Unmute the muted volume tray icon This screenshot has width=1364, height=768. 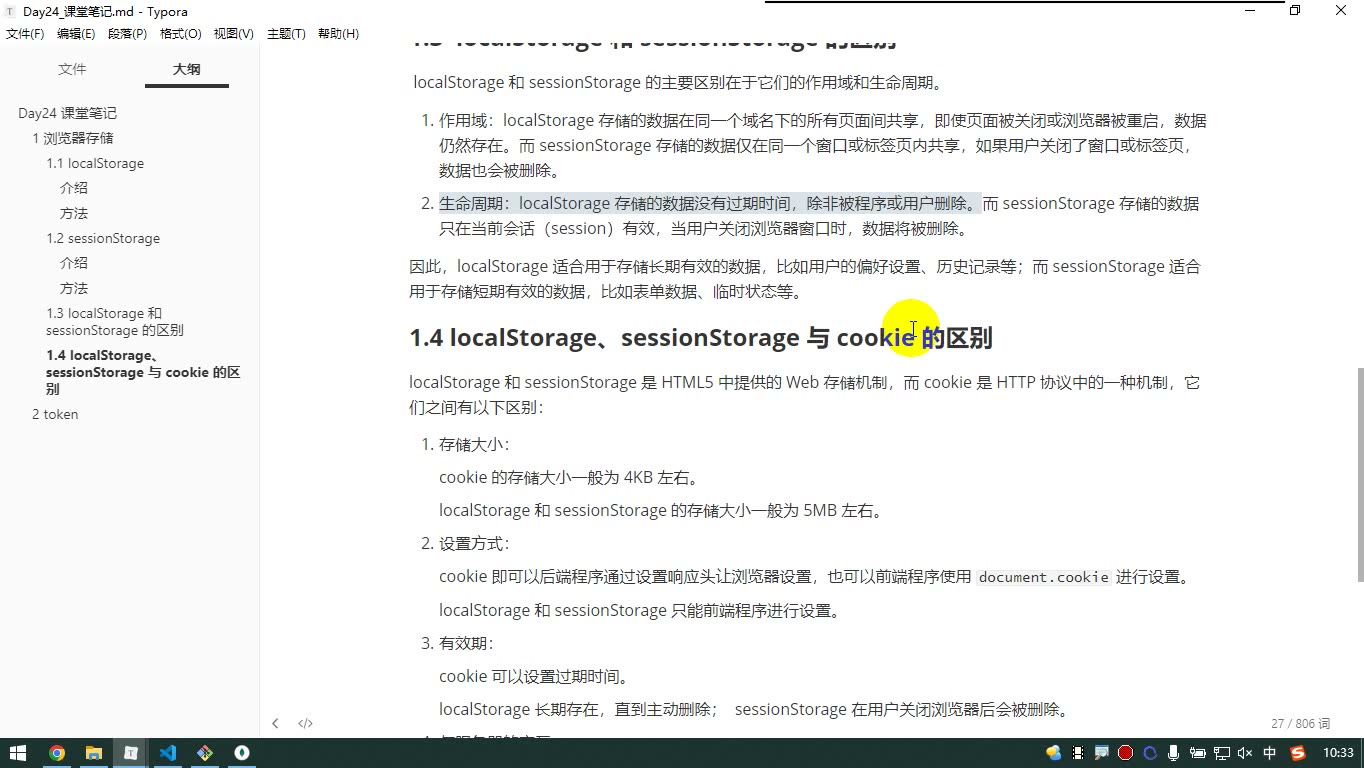click(1246, 753)
